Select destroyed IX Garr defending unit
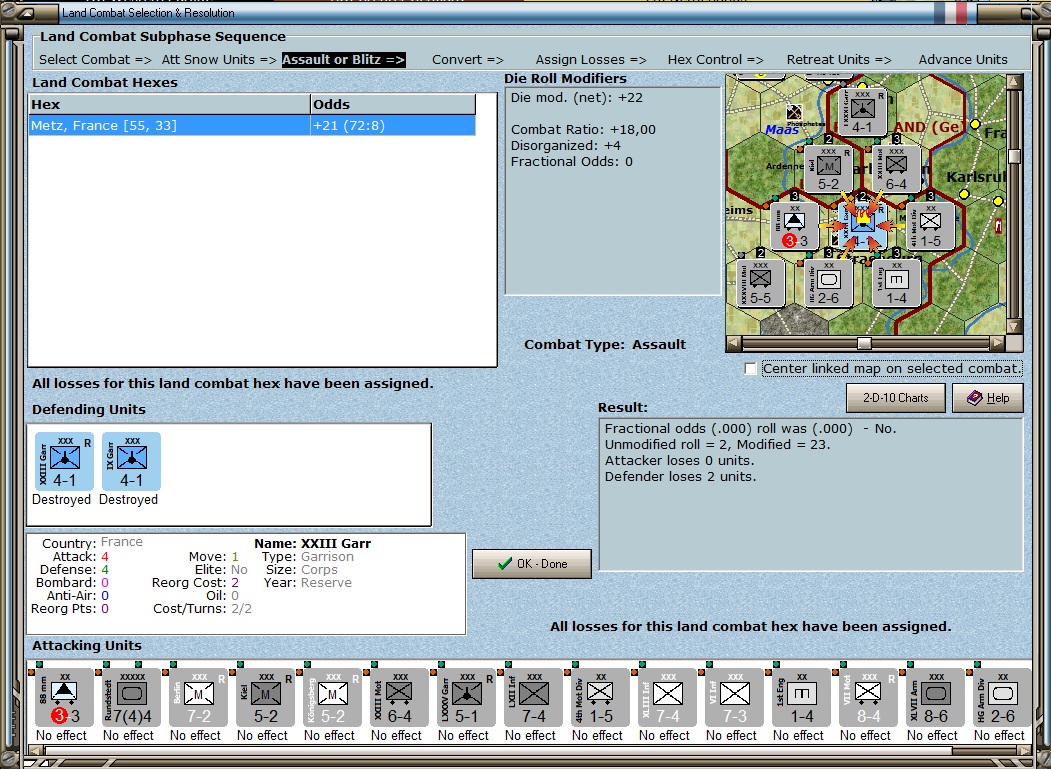 click(131, 461)
